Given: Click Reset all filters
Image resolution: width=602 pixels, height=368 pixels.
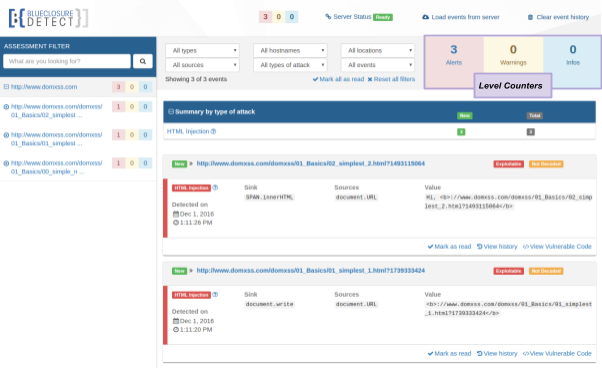Looking at the screenshot, I should pos(391,79).
